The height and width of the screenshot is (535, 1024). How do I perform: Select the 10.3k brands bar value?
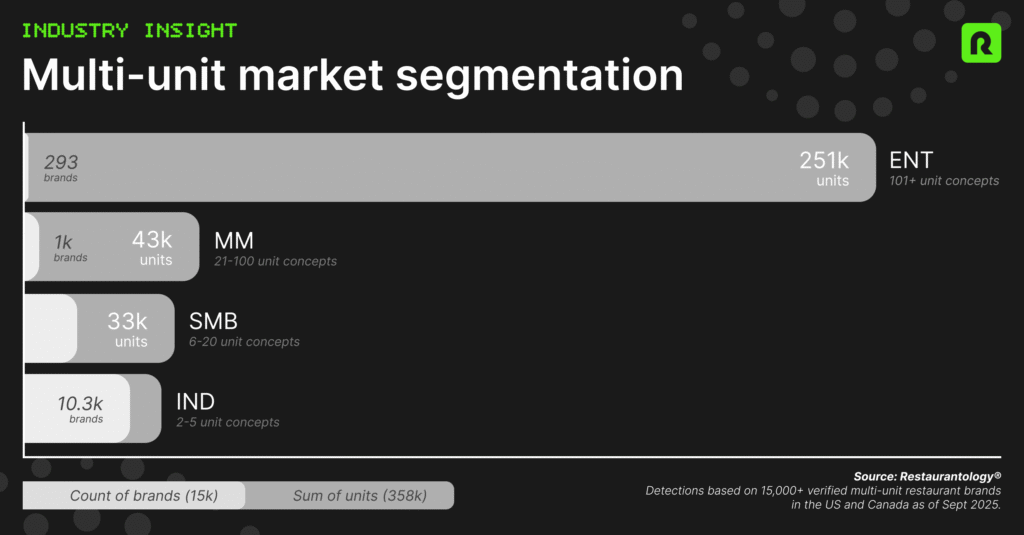(82, 408)
